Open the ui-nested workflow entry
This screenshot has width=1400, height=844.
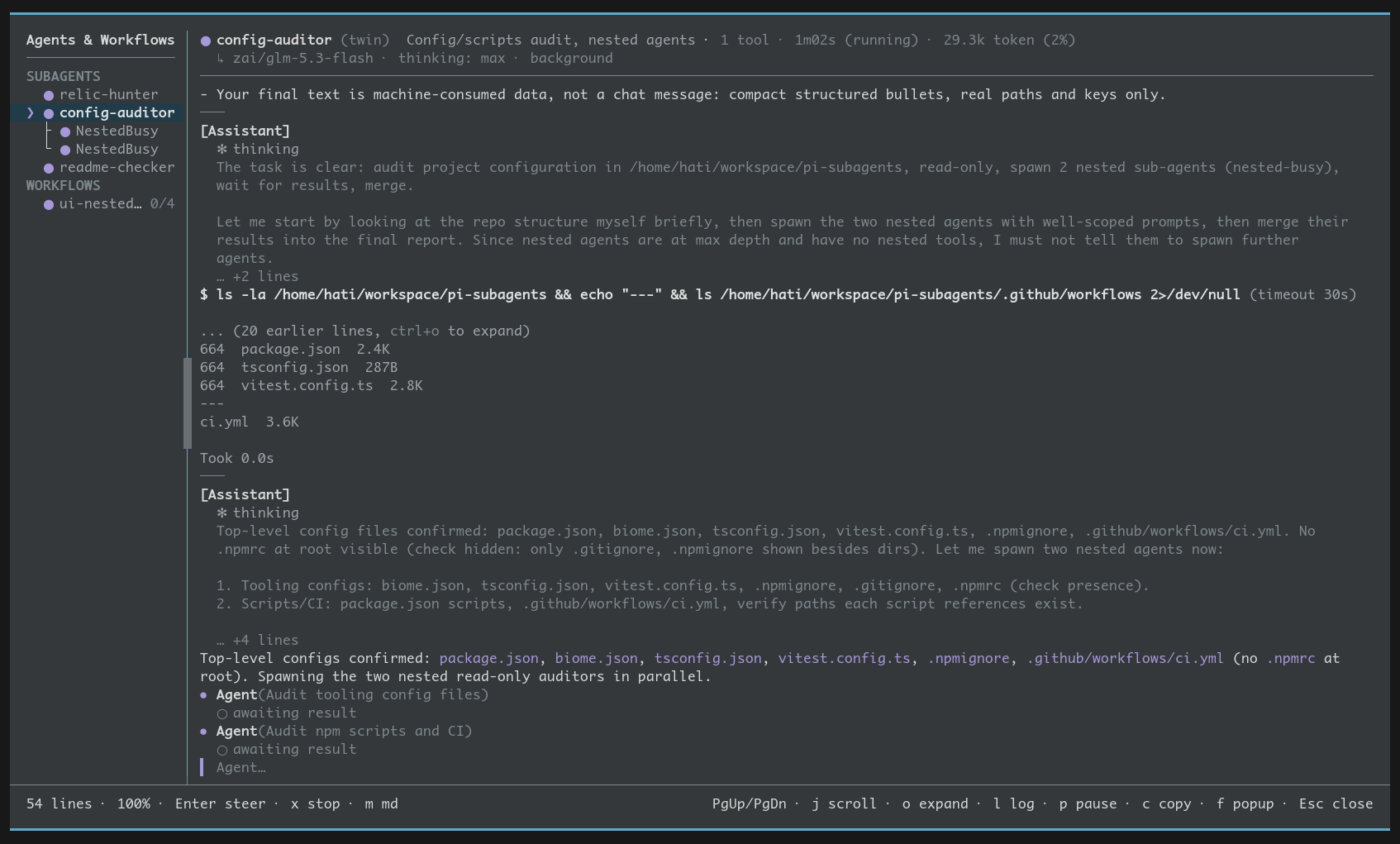click(108, 203)
